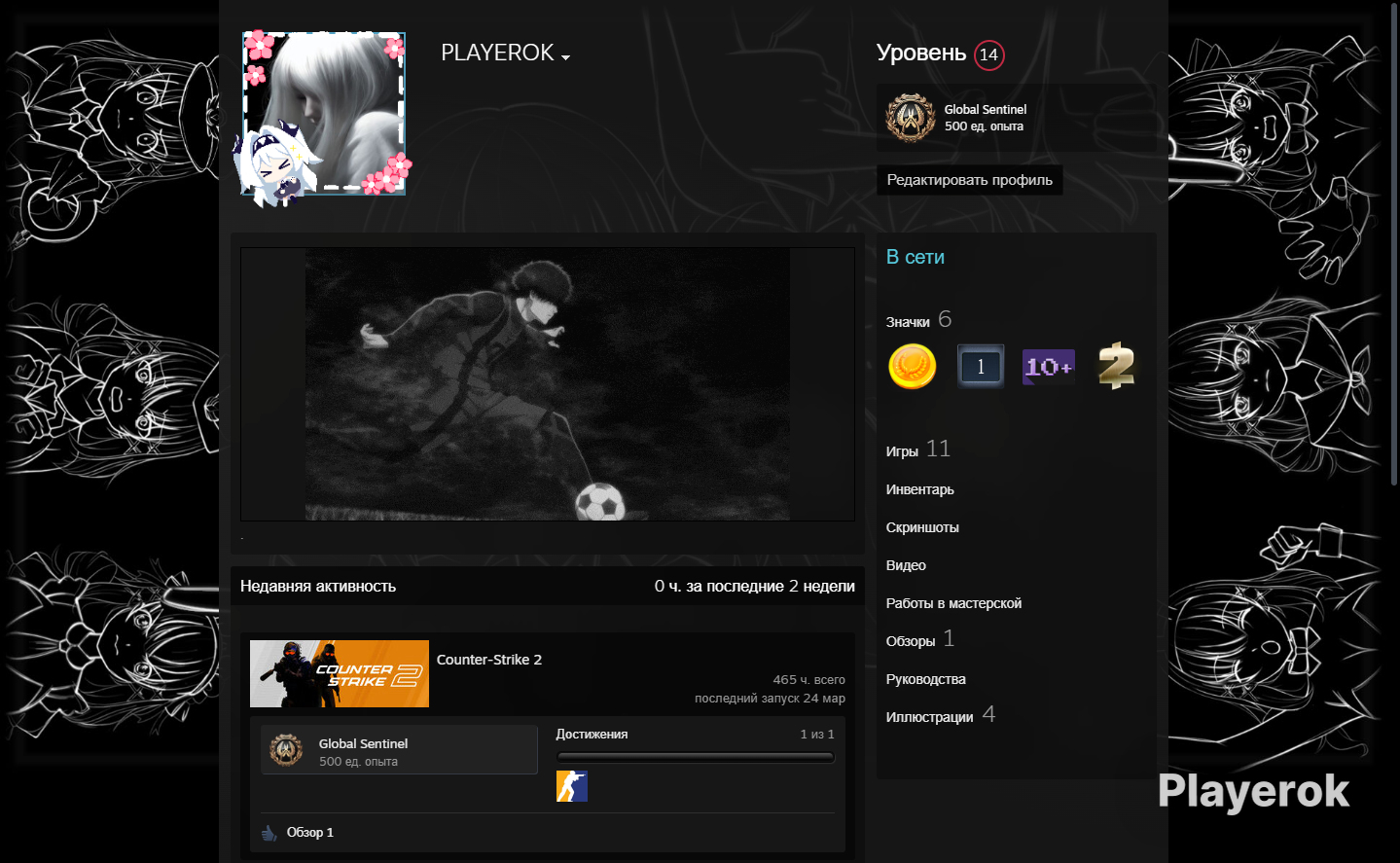Viewport: 1400px width, 863px height.
Task: Click the golden number 2 badge
Action: [1116, 367]
